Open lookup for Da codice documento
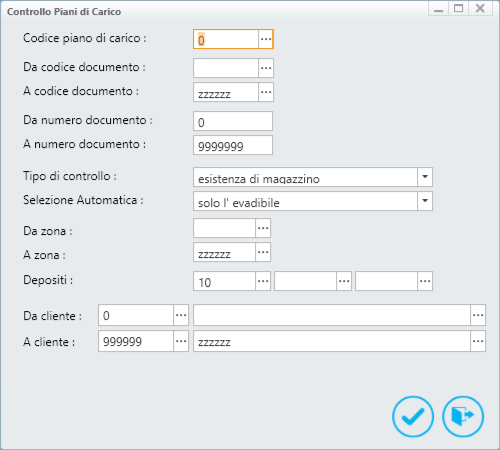 266,68
